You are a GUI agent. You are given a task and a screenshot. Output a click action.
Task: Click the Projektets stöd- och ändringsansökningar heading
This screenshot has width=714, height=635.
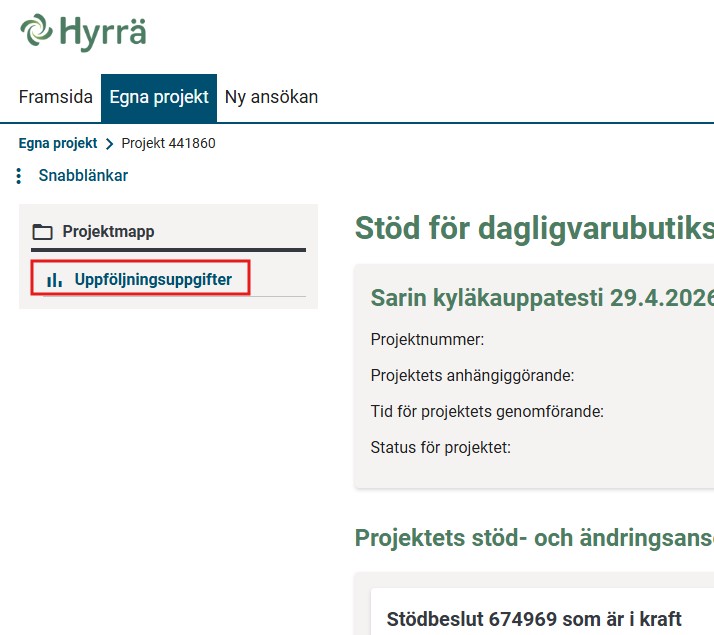[x=534, y=538]
